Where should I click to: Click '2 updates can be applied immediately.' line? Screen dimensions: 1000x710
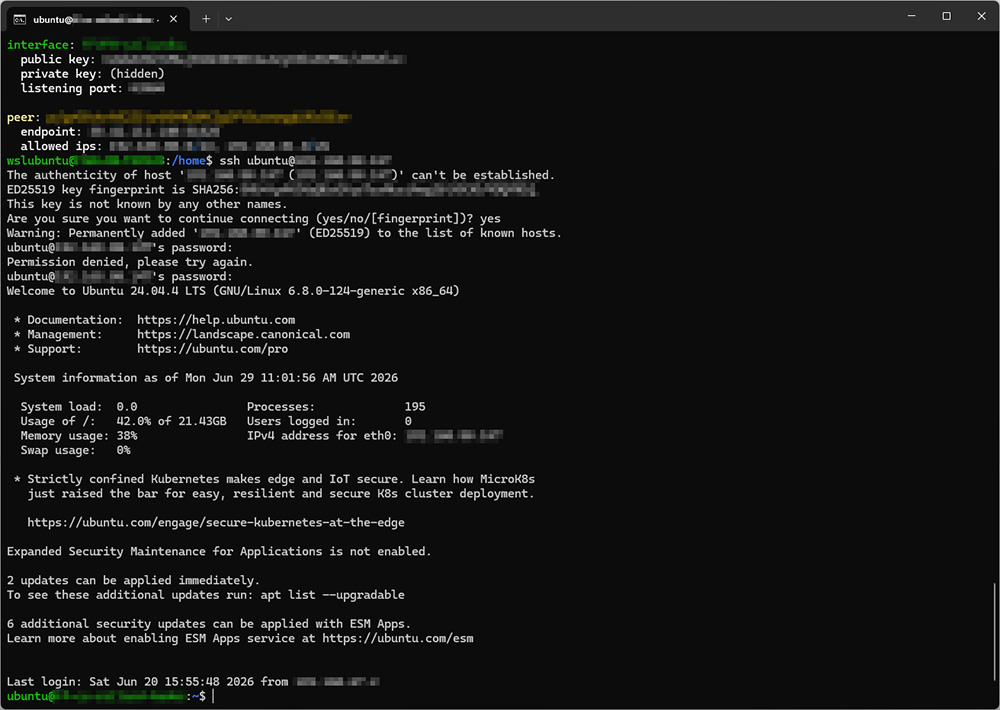(133, 581)
